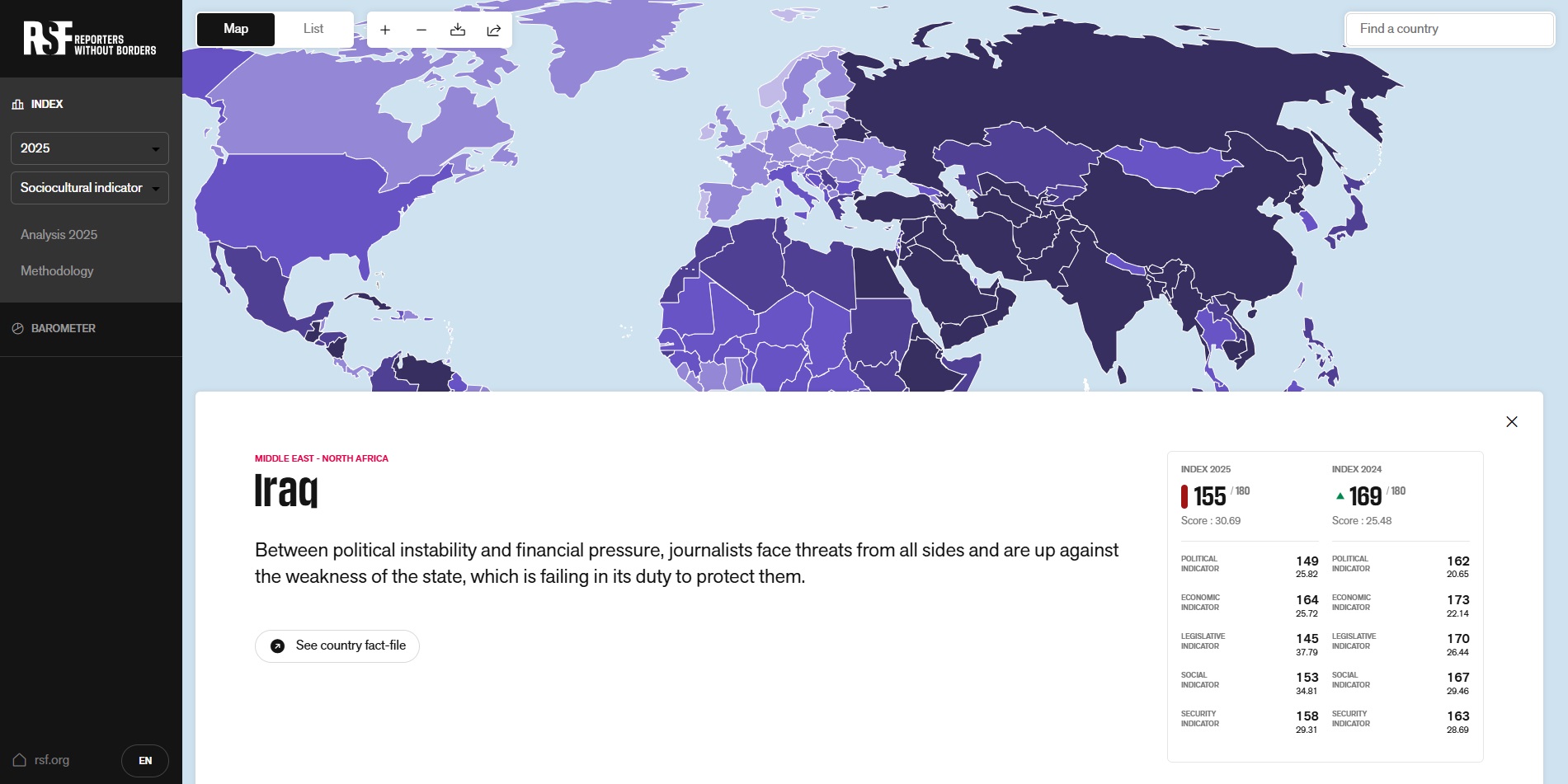Toggle the EN language button
Viewport: 1568px width, 784px height.
145,760
